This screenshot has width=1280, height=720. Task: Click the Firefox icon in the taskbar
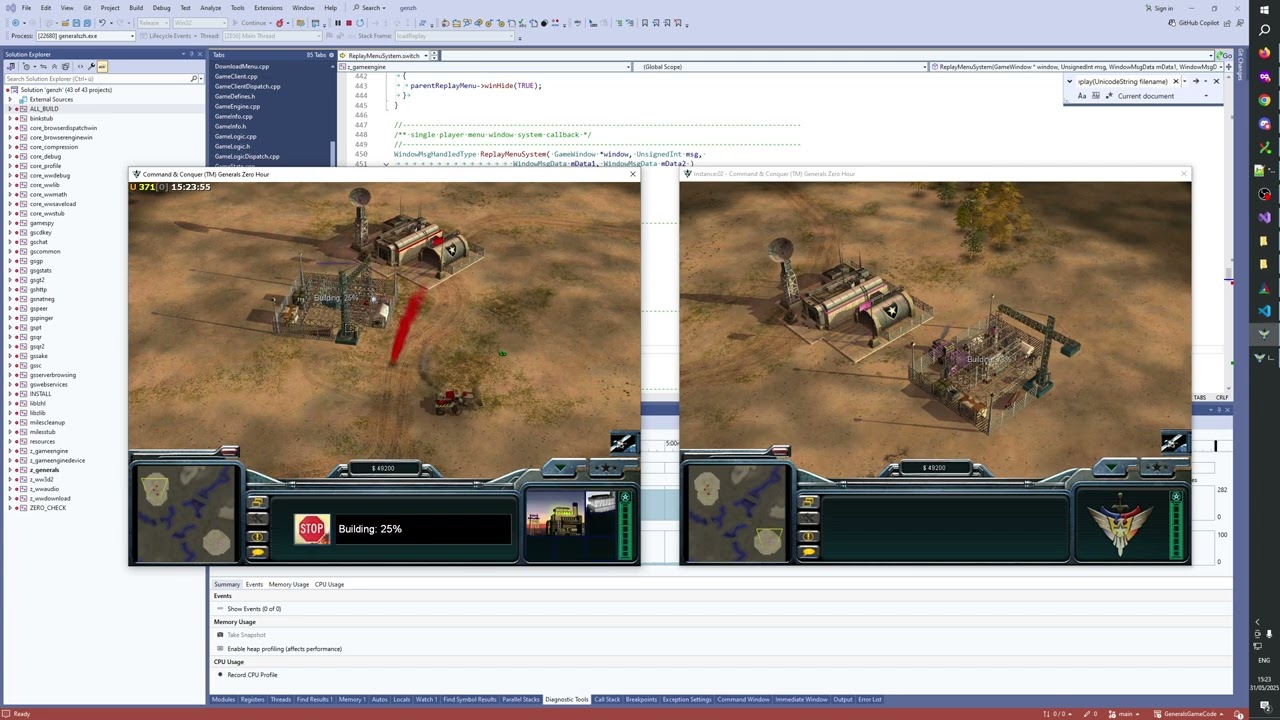click(x=1264, y=53)
